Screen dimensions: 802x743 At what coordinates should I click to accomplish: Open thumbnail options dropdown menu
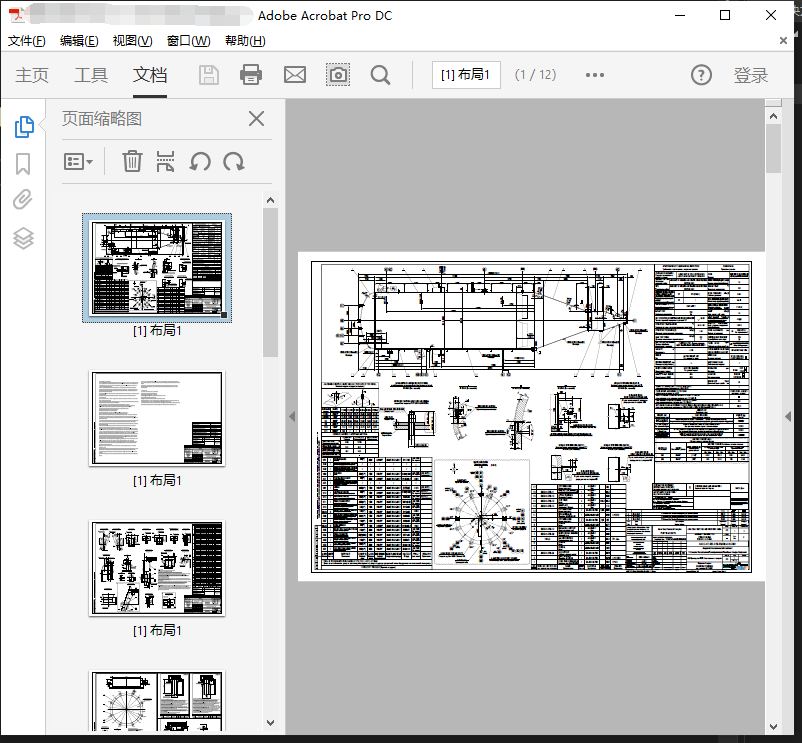(x=79, y=161)
